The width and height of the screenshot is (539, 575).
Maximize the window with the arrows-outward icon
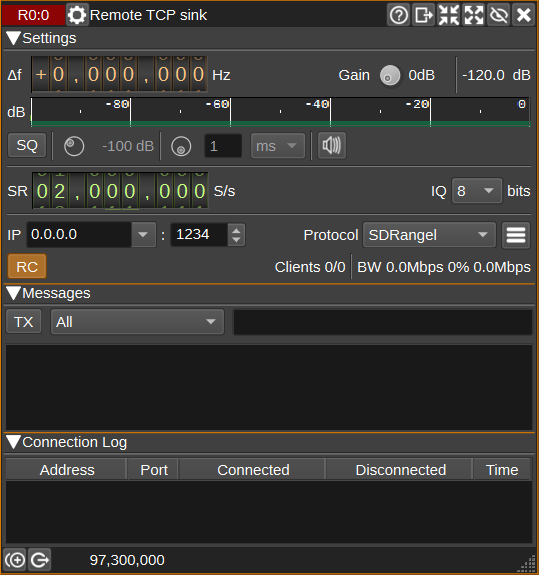[x=473, y=15]
